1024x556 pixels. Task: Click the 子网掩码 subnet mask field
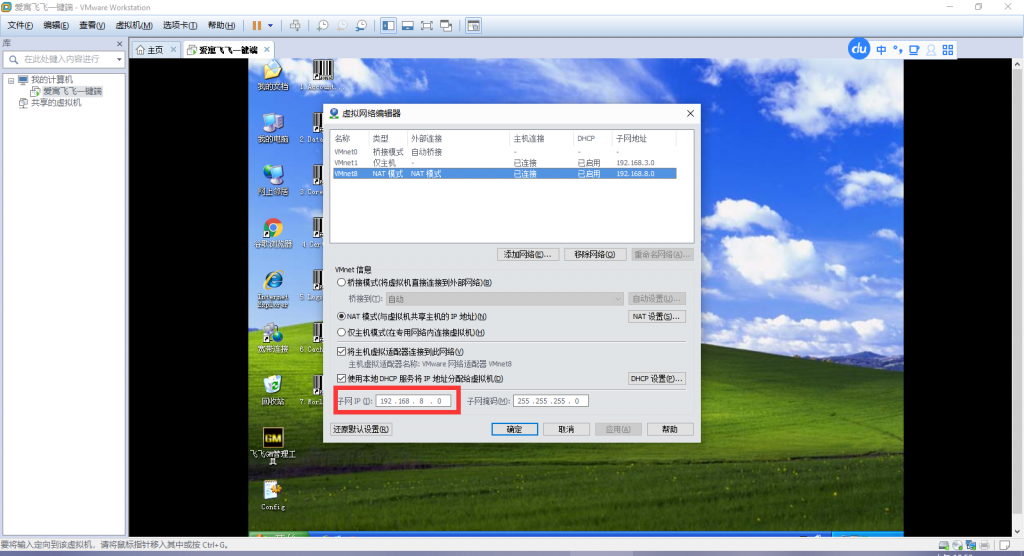click(551, 401)
